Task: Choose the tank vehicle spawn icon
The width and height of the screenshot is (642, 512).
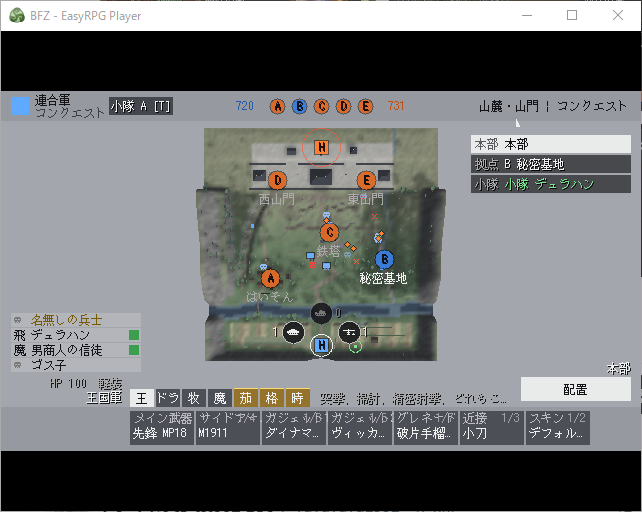Action: (293, 333)
